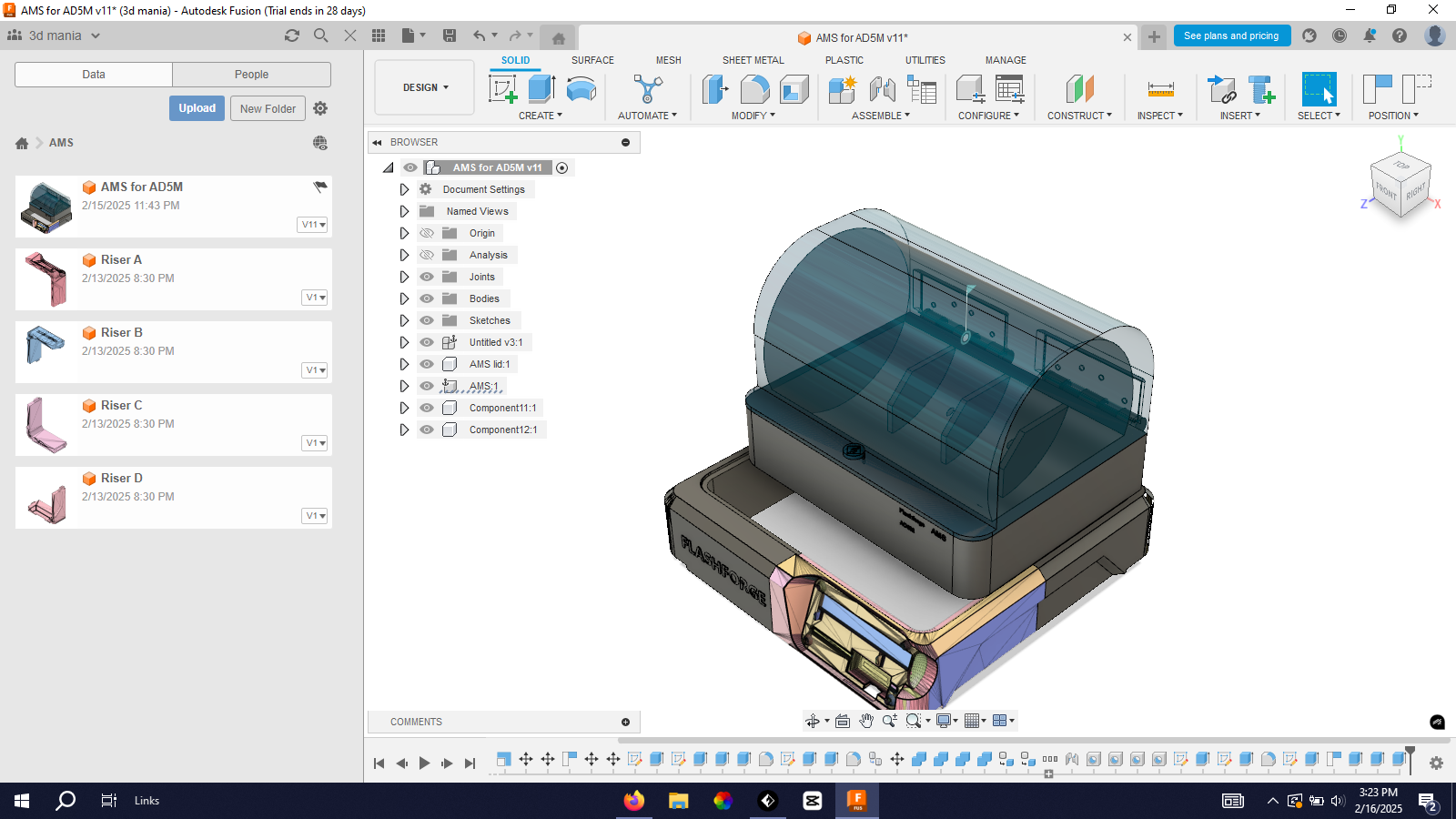This screenshot has height=819, width=1456.
Task: Switch to the UTILITIES tab
Action: 925,60
